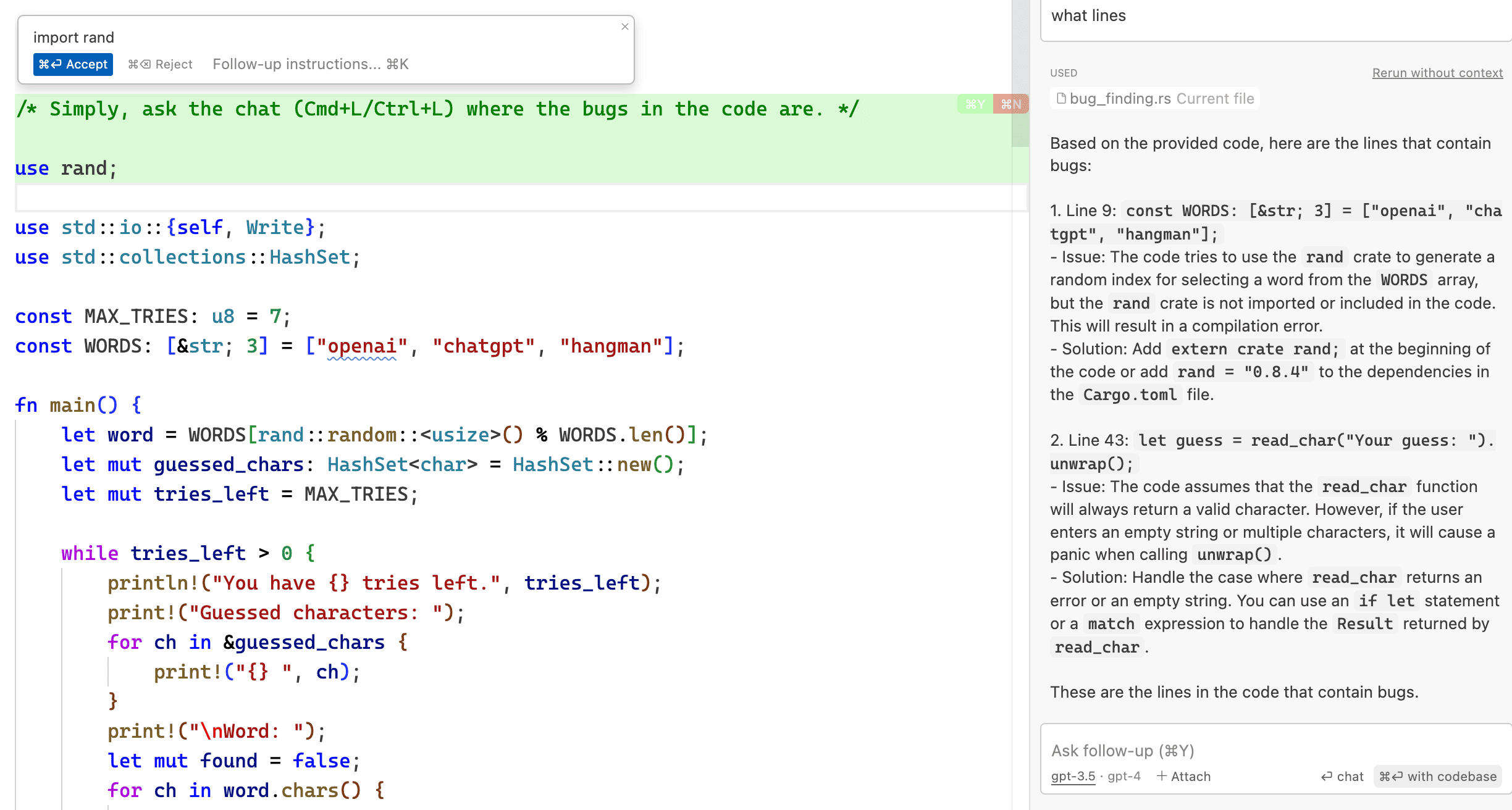Select the gpt-3.5 model option
1512x810 pixels.
[1073, 776]
